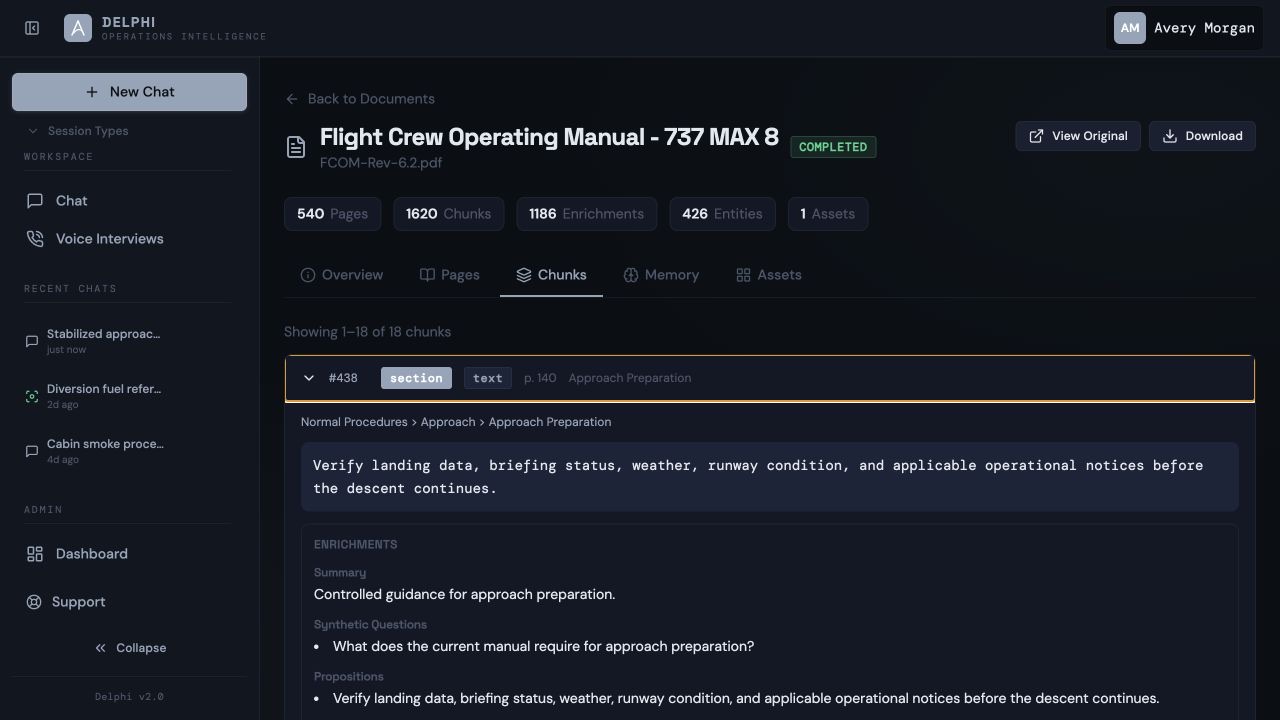Download the manual
This screenshot has height=720, width=1280.
1202,136
